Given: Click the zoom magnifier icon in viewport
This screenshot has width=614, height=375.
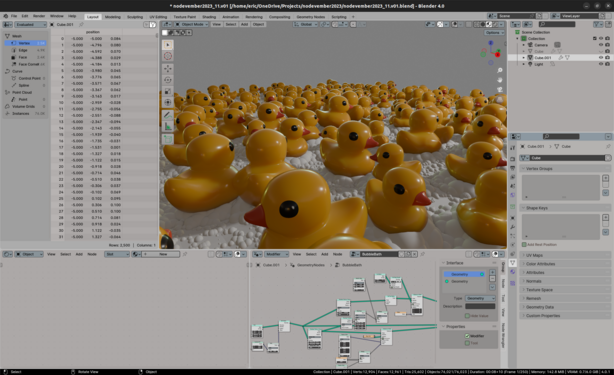Looking at the screenshot, I should coord(500,70).
